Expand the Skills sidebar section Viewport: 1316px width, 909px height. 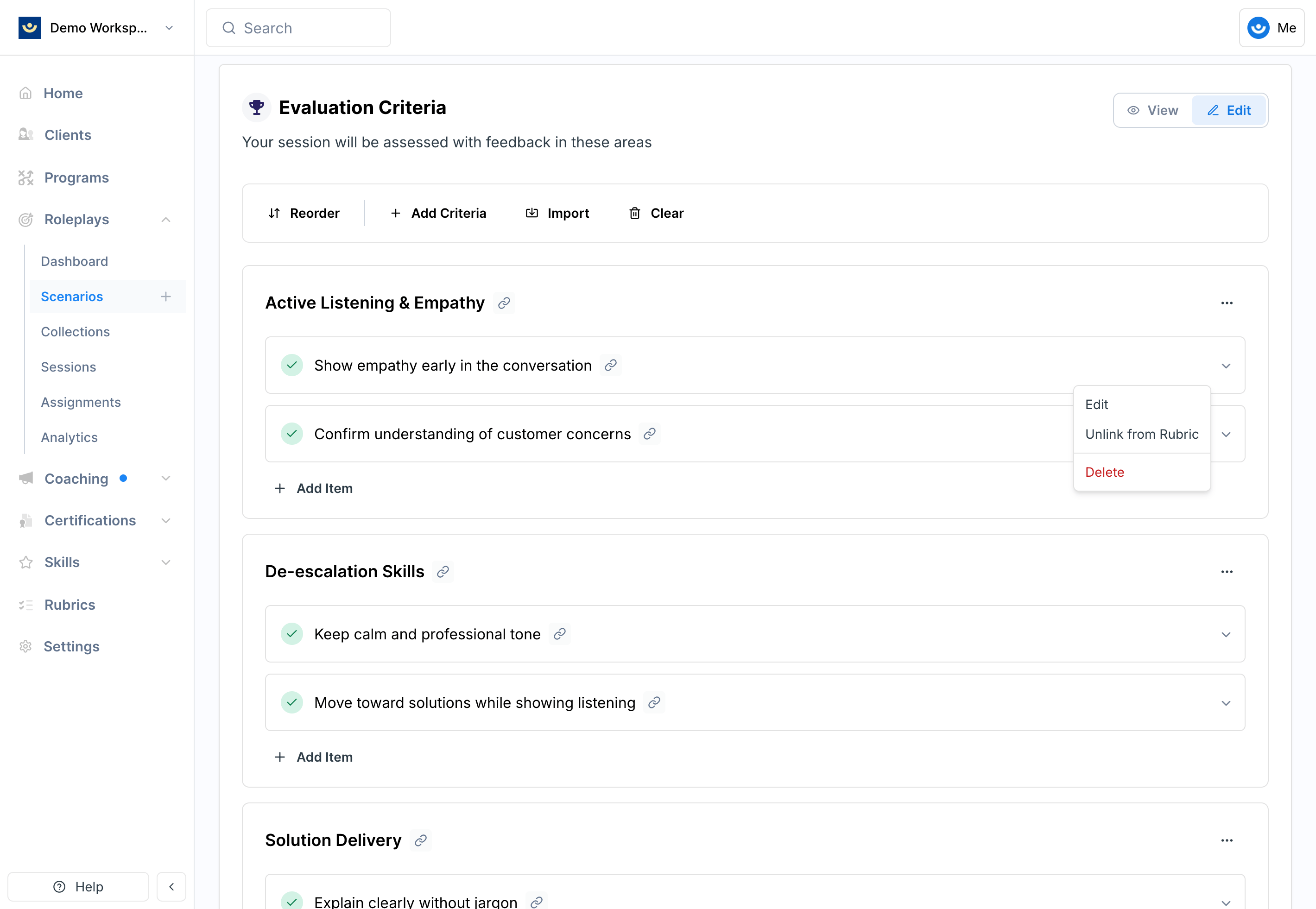[x=166, y=563]
